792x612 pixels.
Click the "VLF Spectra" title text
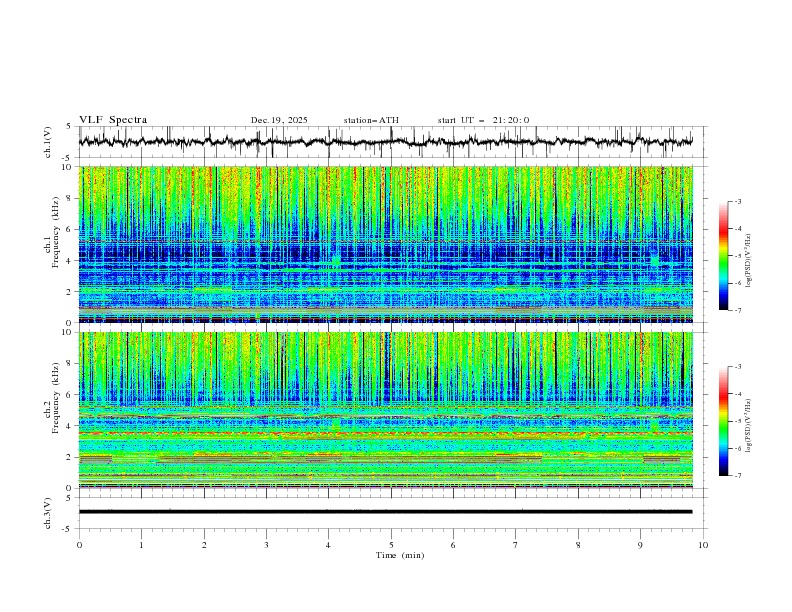(113, 120)
